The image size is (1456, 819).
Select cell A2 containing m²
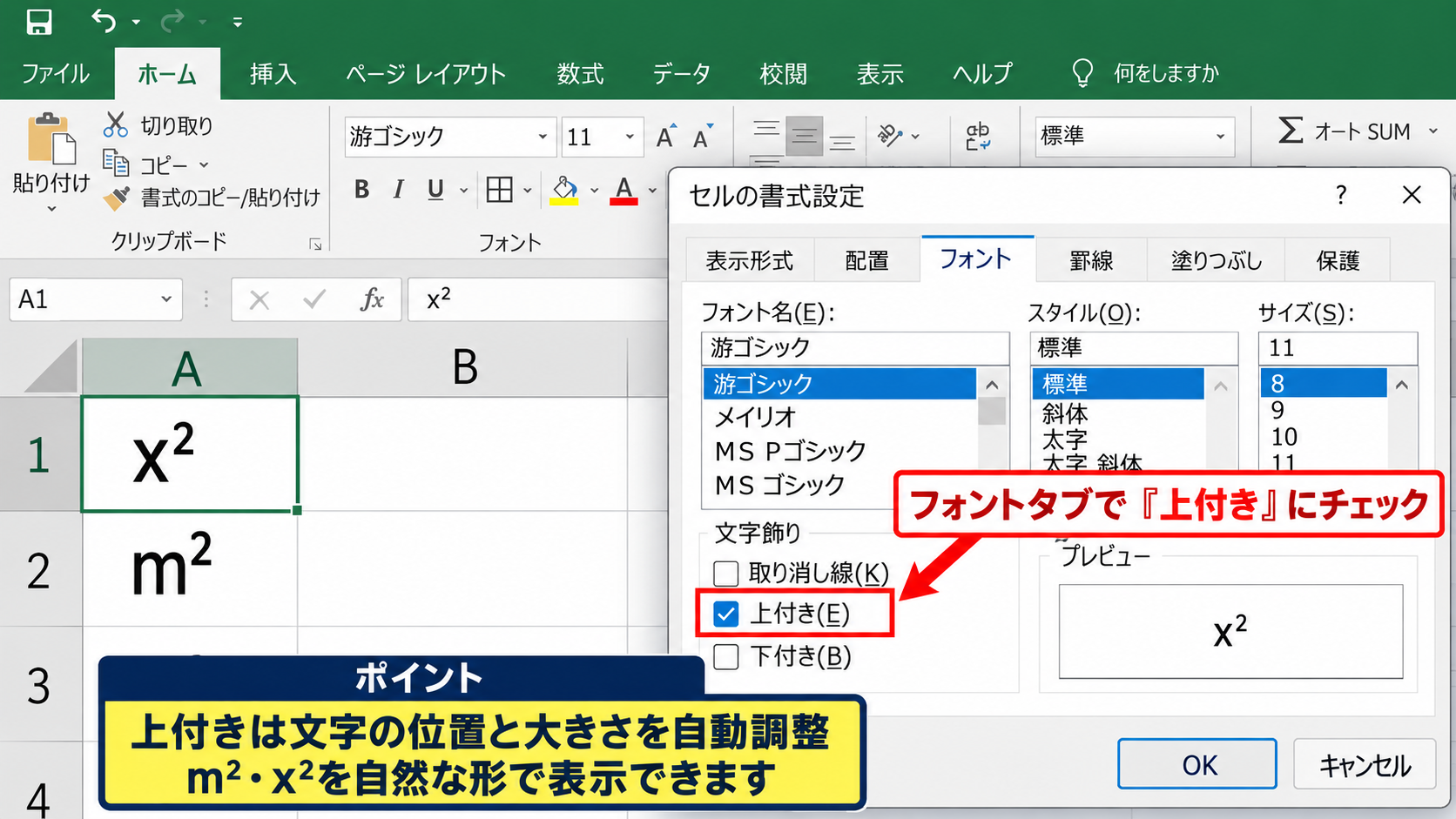190,568
